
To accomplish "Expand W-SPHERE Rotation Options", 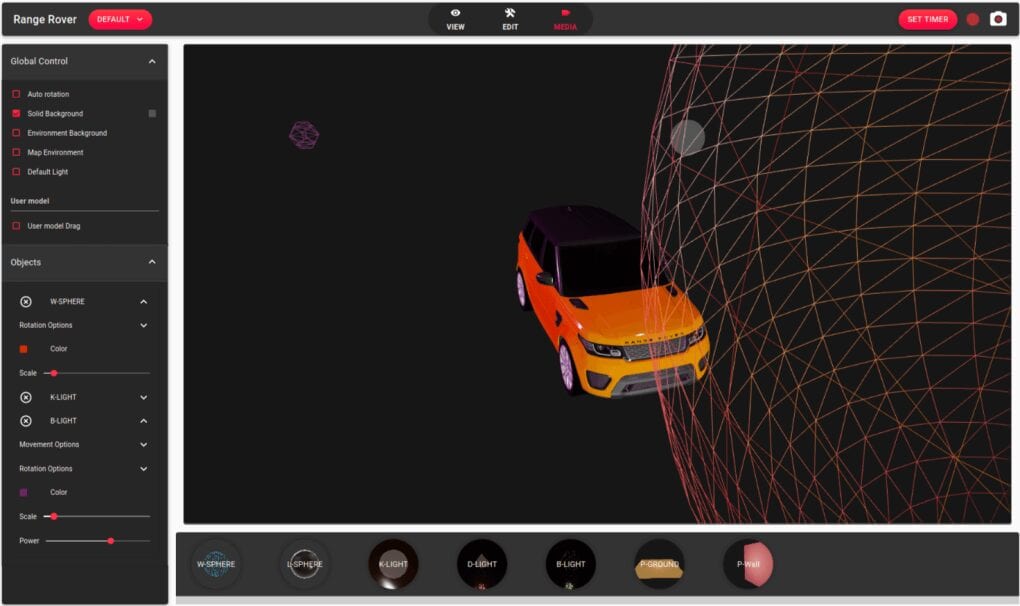I will (144, 325).
